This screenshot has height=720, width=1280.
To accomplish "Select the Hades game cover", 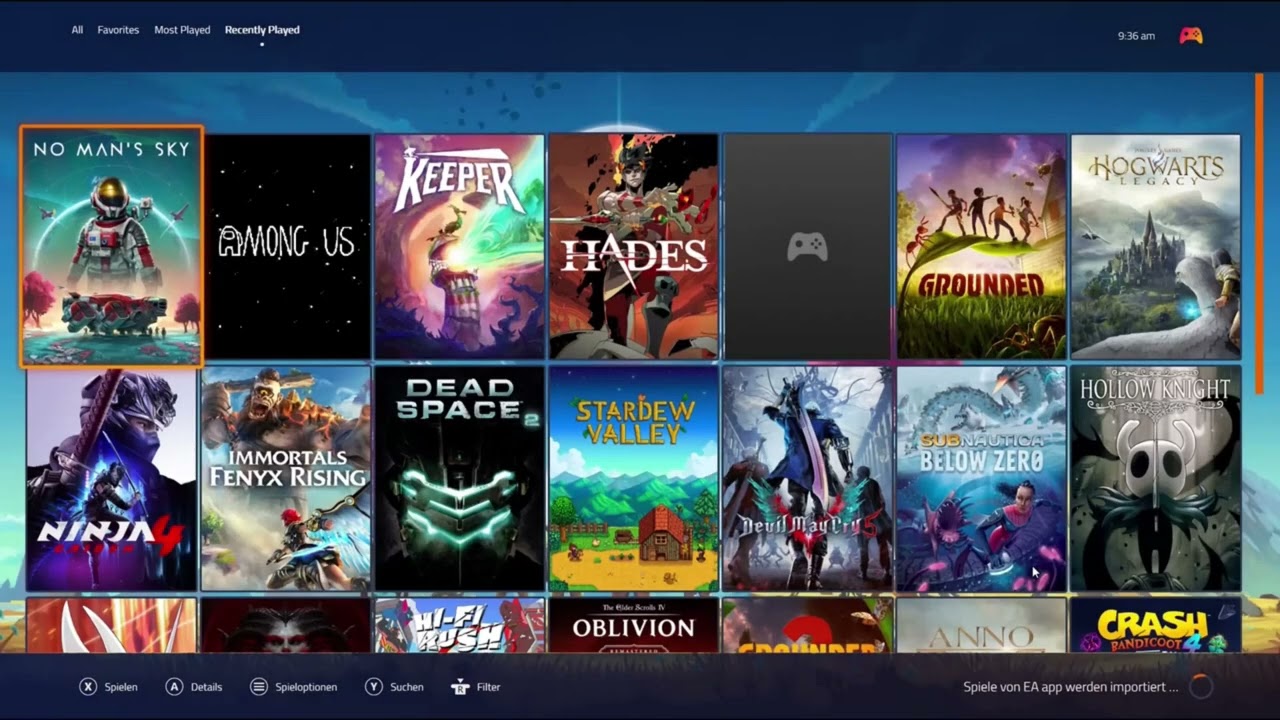I will tap(633, 246).
